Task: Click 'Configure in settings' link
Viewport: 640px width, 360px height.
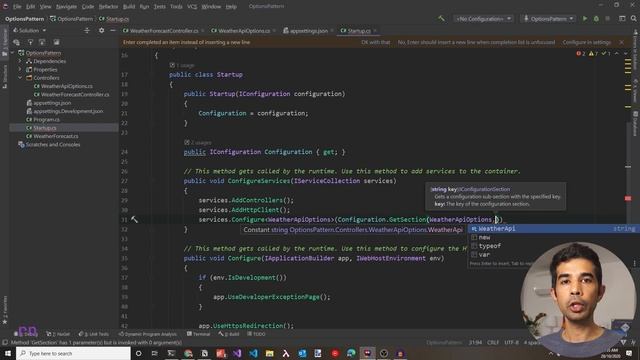Action: pos(587,42)
